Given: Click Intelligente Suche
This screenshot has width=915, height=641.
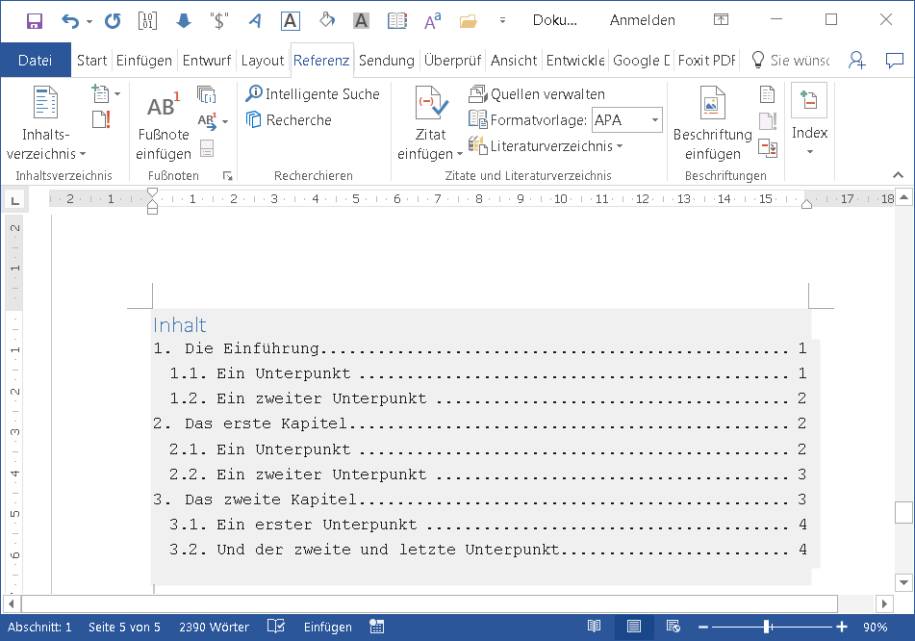Looking at the screenshot, I should pos(313,93).
